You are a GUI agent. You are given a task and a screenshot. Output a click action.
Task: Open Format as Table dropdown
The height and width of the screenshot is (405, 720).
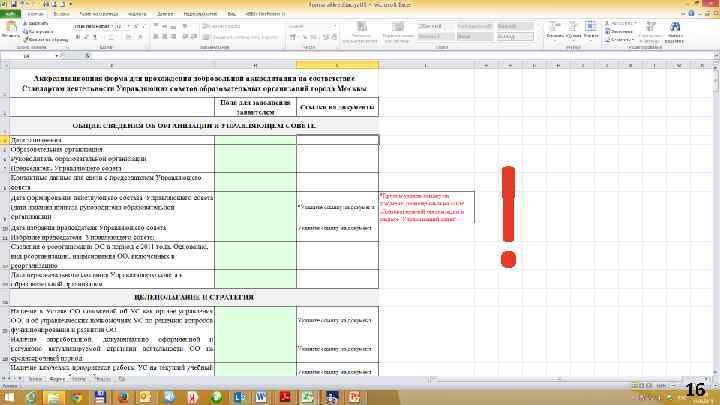[x=398, y=32]
